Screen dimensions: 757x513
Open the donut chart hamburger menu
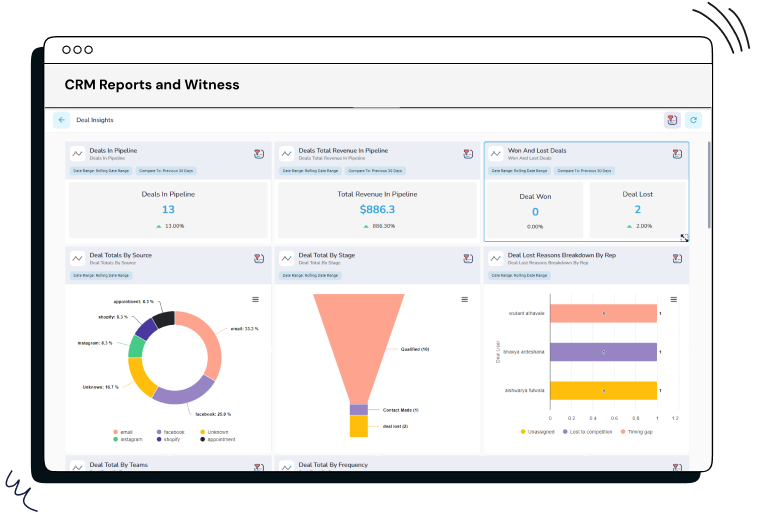pos(255,300)
